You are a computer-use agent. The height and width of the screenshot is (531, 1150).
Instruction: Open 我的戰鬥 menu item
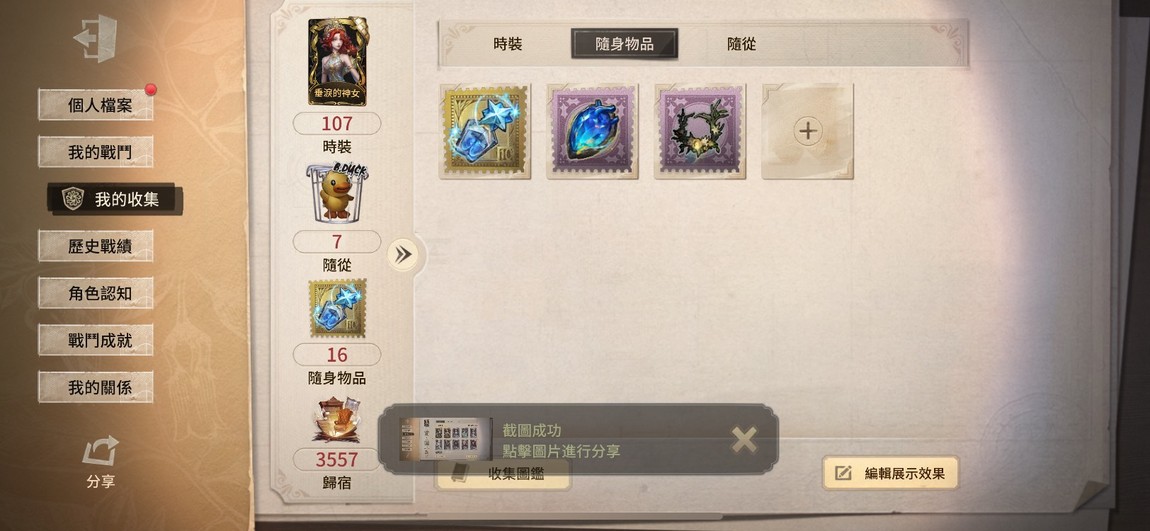click(x=96, y=152)
